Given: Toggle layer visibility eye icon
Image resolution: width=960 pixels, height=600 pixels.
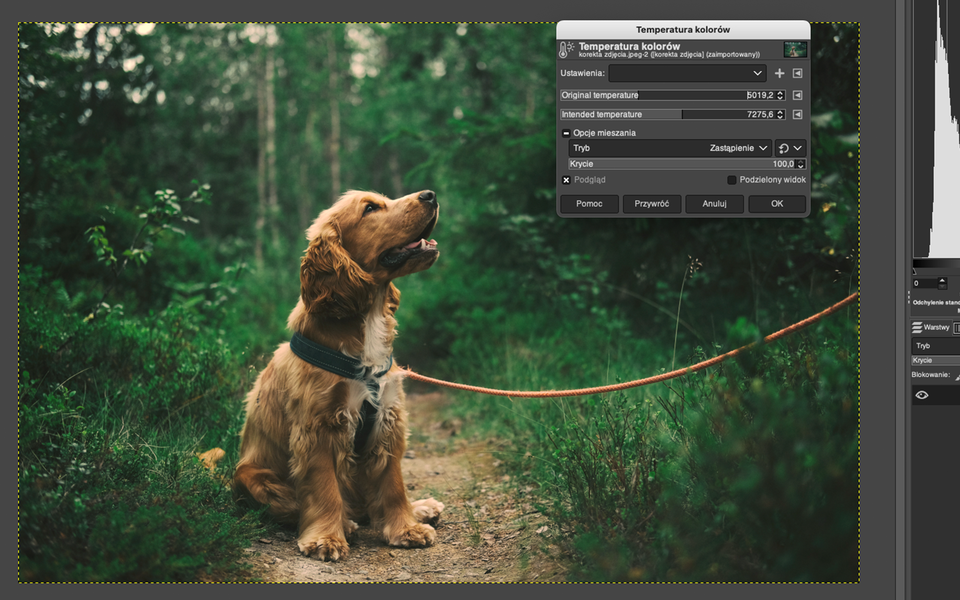Looking at the screenshot, I should pyautogui.click(x=922, y=395).
